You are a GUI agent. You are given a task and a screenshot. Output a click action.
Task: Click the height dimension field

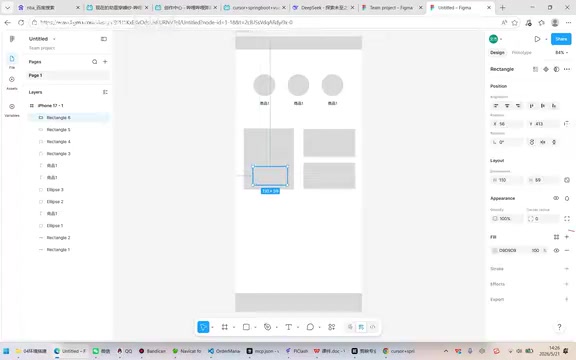click(543, 180)
